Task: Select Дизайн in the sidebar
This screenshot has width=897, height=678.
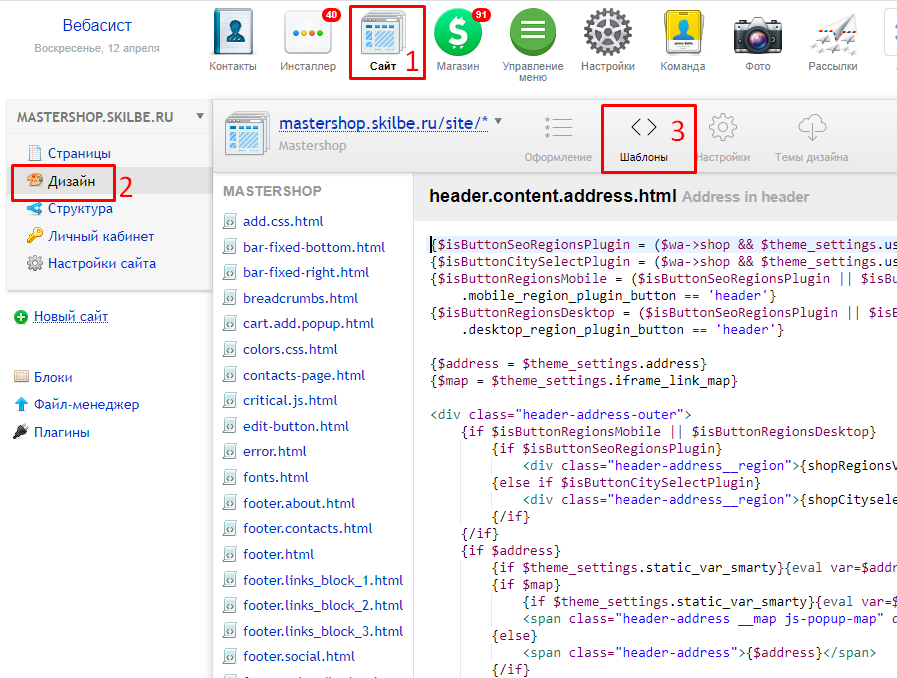Action: coord(71,181)
